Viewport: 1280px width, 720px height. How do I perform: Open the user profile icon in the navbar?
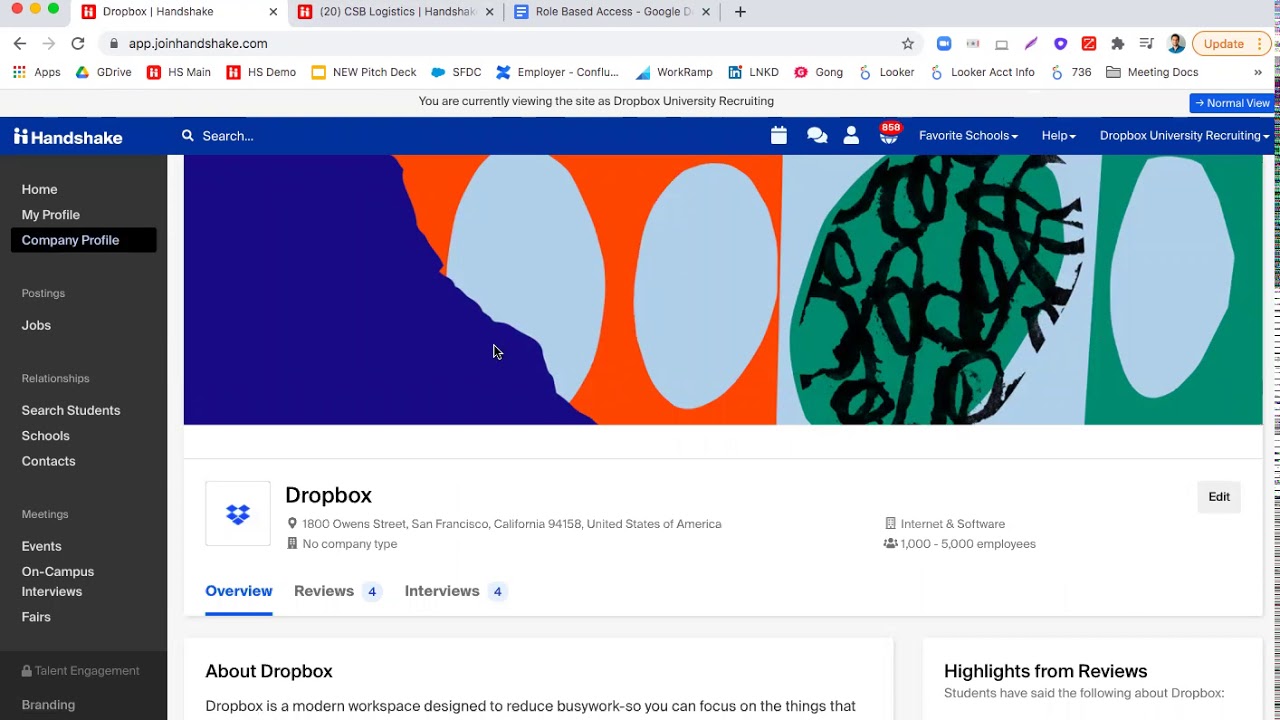point(851,136)
